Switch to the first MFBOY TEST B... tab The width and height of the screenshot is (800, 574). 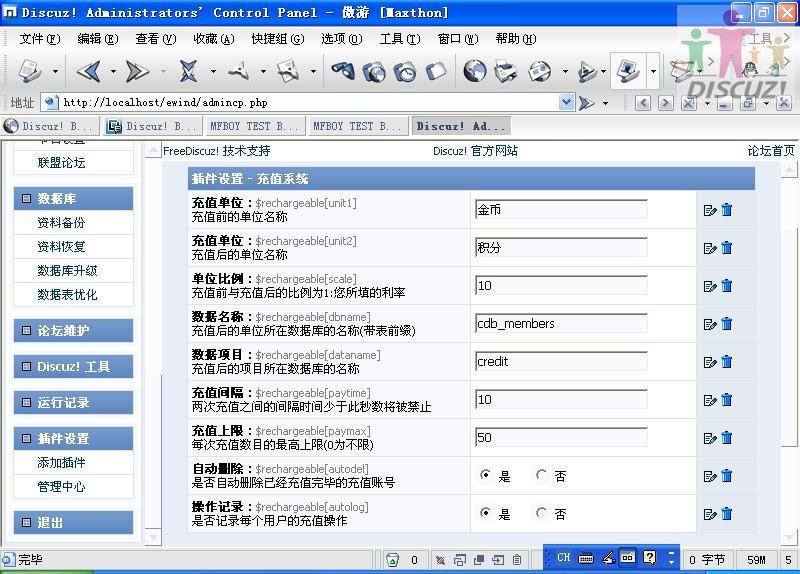pos(255,126)
